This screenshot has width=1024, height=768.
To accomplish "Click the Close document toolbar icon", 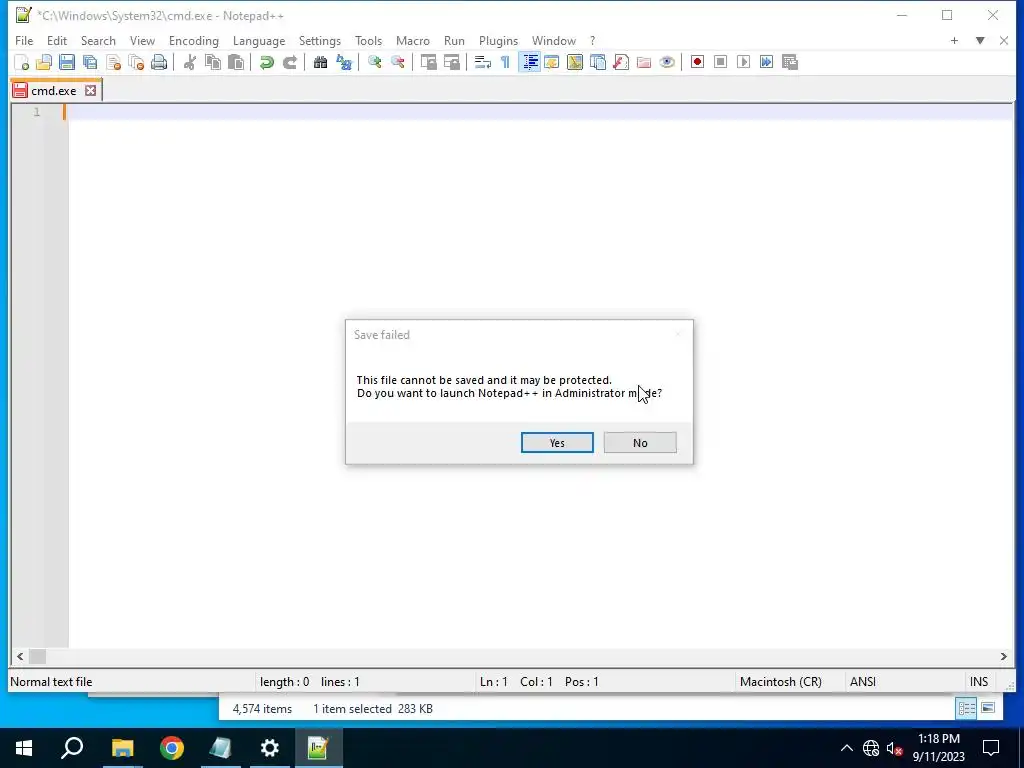I will 114,62.
